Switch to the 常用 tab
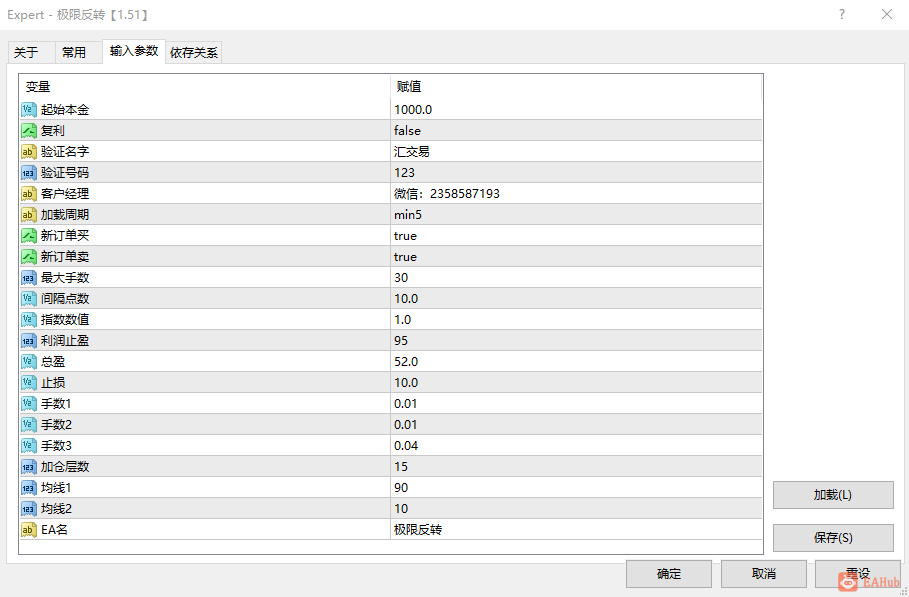The height and width of the screenshot is (597, 909). (79, 53)
